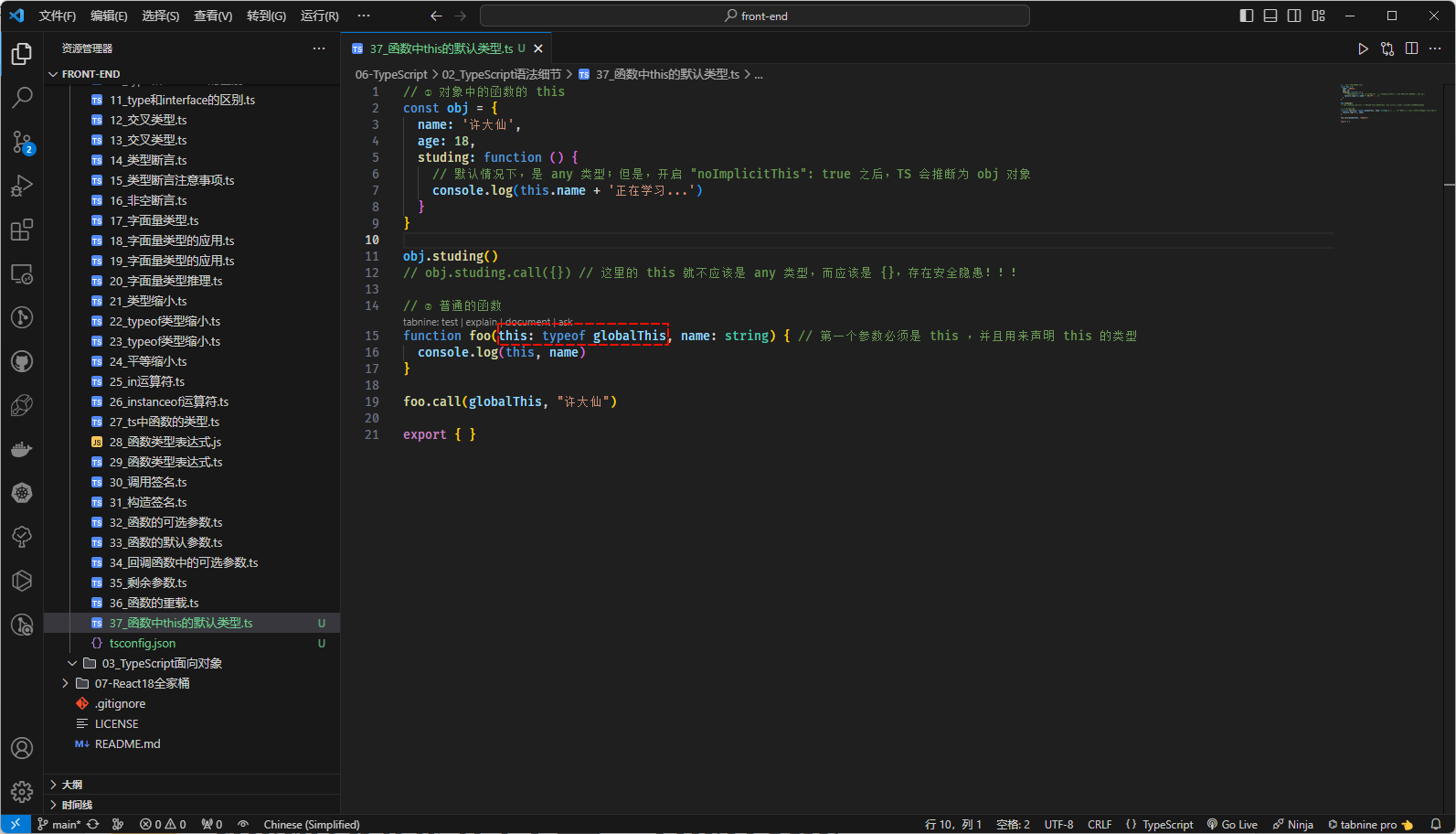Toggle the secondary side bar layout button
The image size is (1456, 834).
1294,16
